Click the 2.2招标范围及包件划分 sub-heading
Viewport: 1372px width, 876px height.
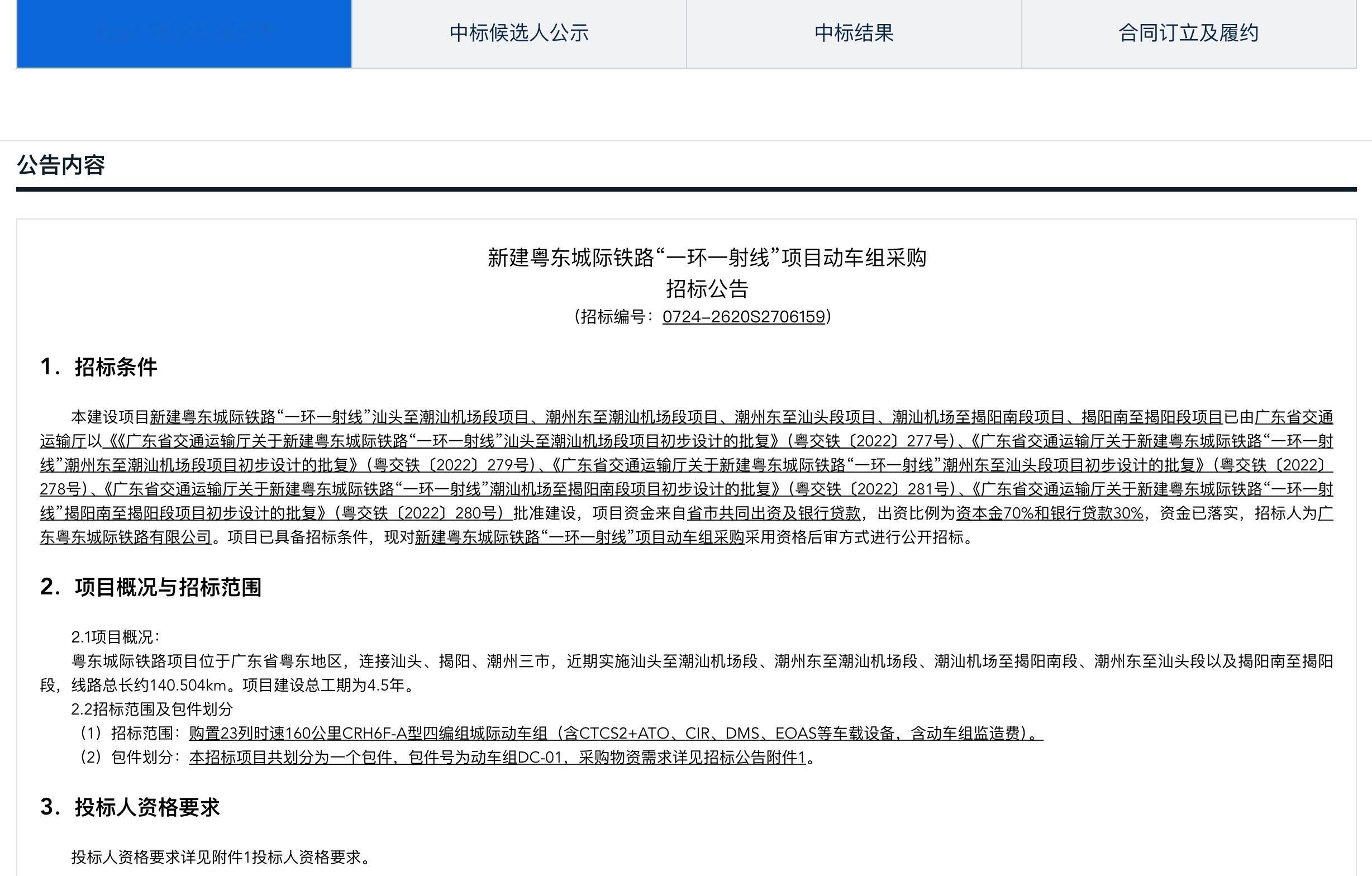pyautogui.click(x=152, y=709)
